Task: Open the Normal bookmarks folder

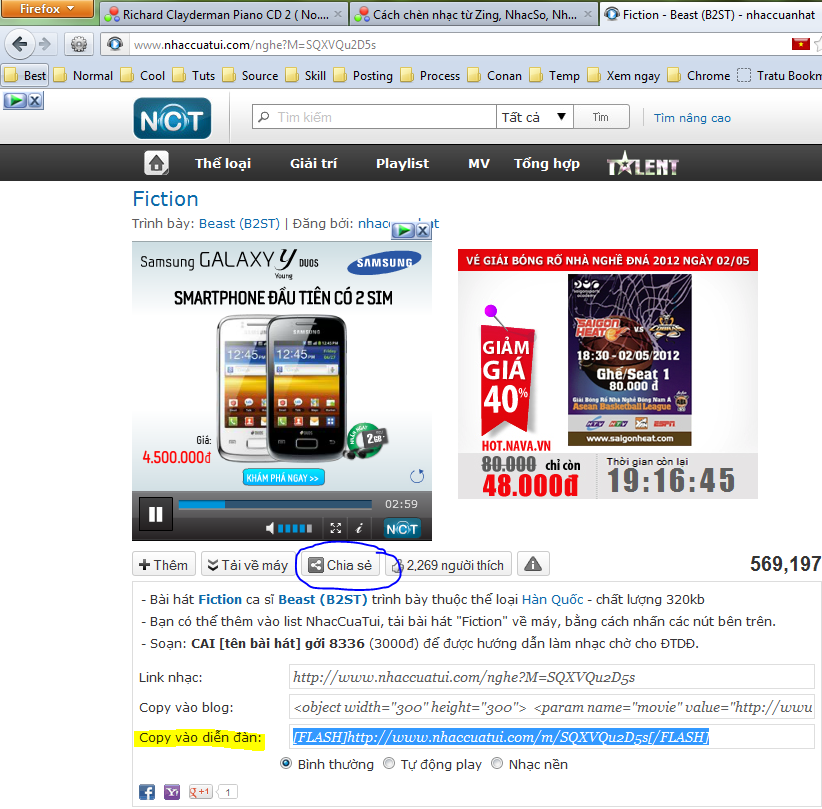Action: tap(84, 75)
